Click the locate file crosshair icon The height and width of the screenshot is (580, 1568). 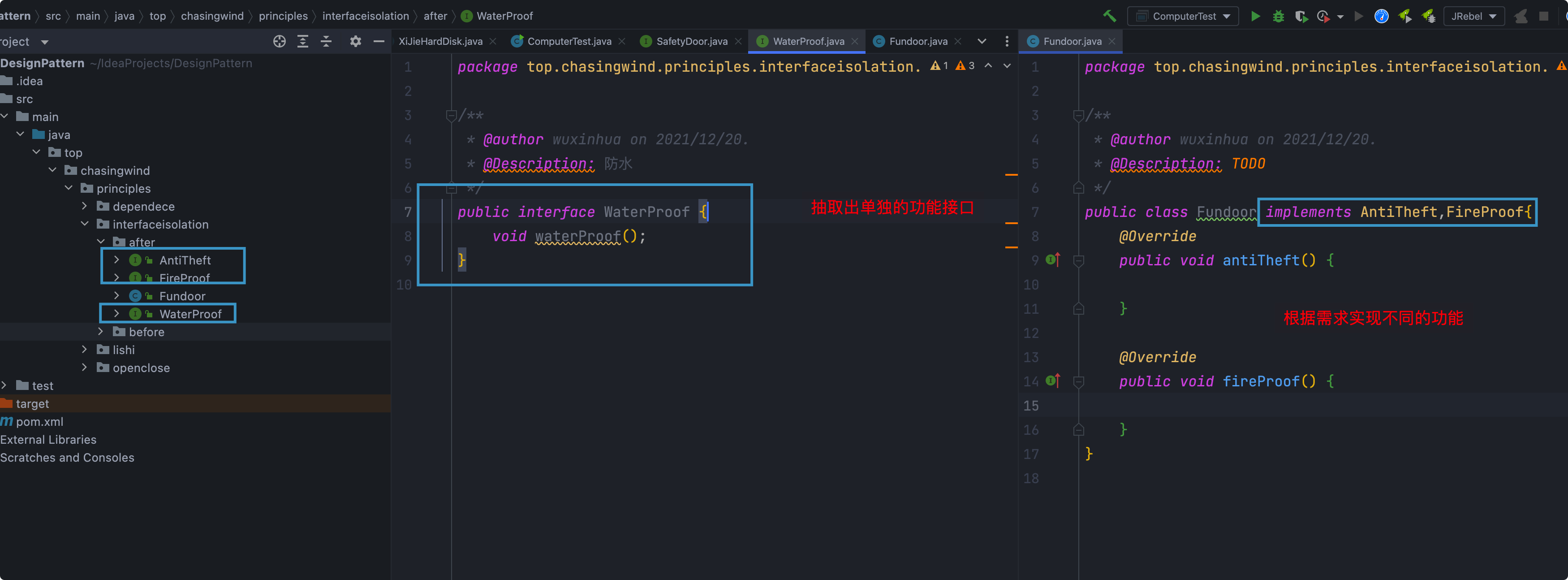point(280,41)
